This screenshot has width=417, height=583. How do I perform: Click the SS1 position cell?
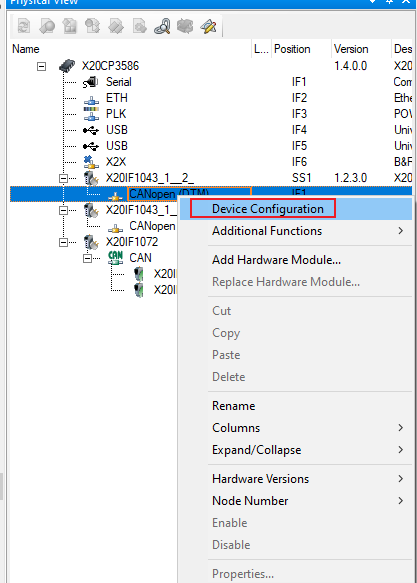tap(301, 178)
